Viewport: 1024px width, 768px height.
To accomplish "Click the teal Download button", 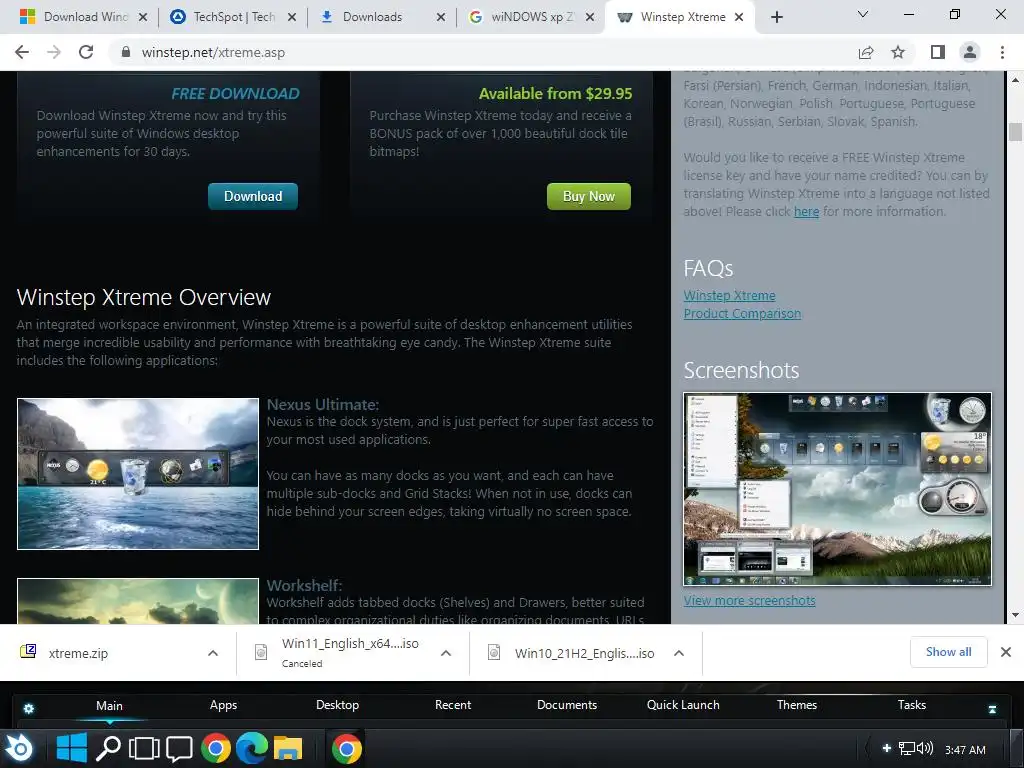I will (x=253, y=197).
